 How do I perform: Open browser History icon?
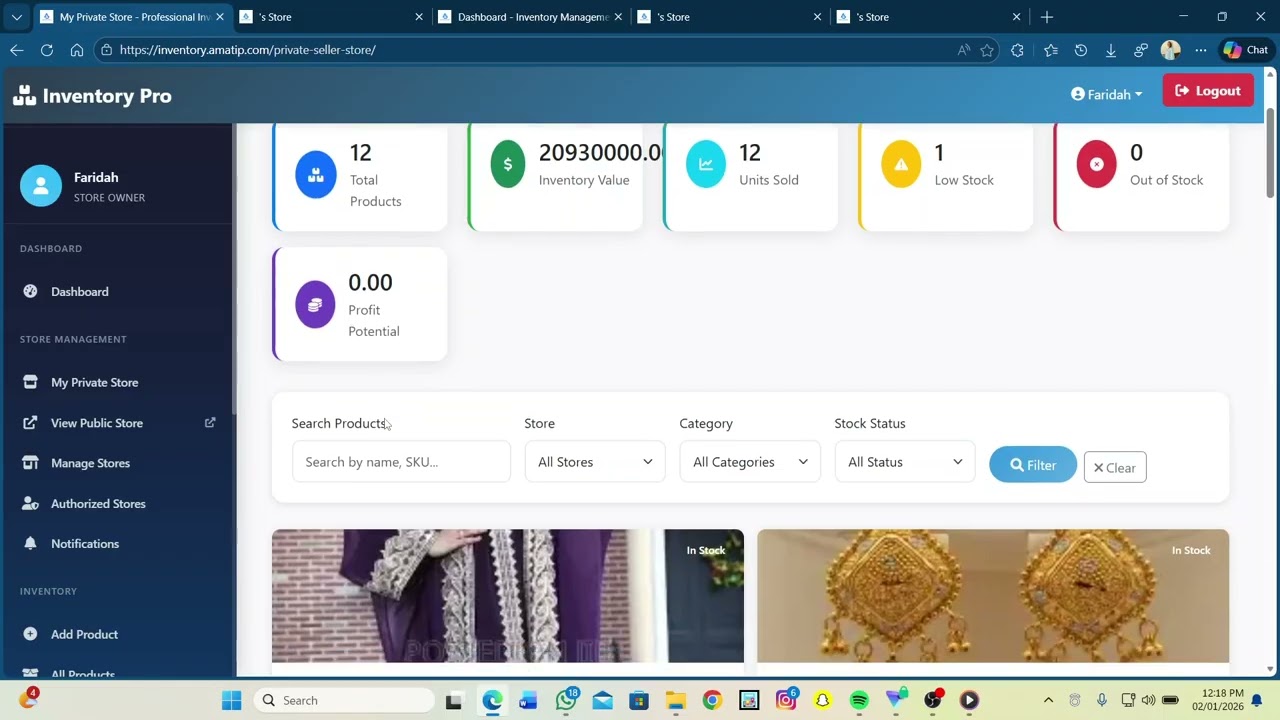pos(1081,50)
